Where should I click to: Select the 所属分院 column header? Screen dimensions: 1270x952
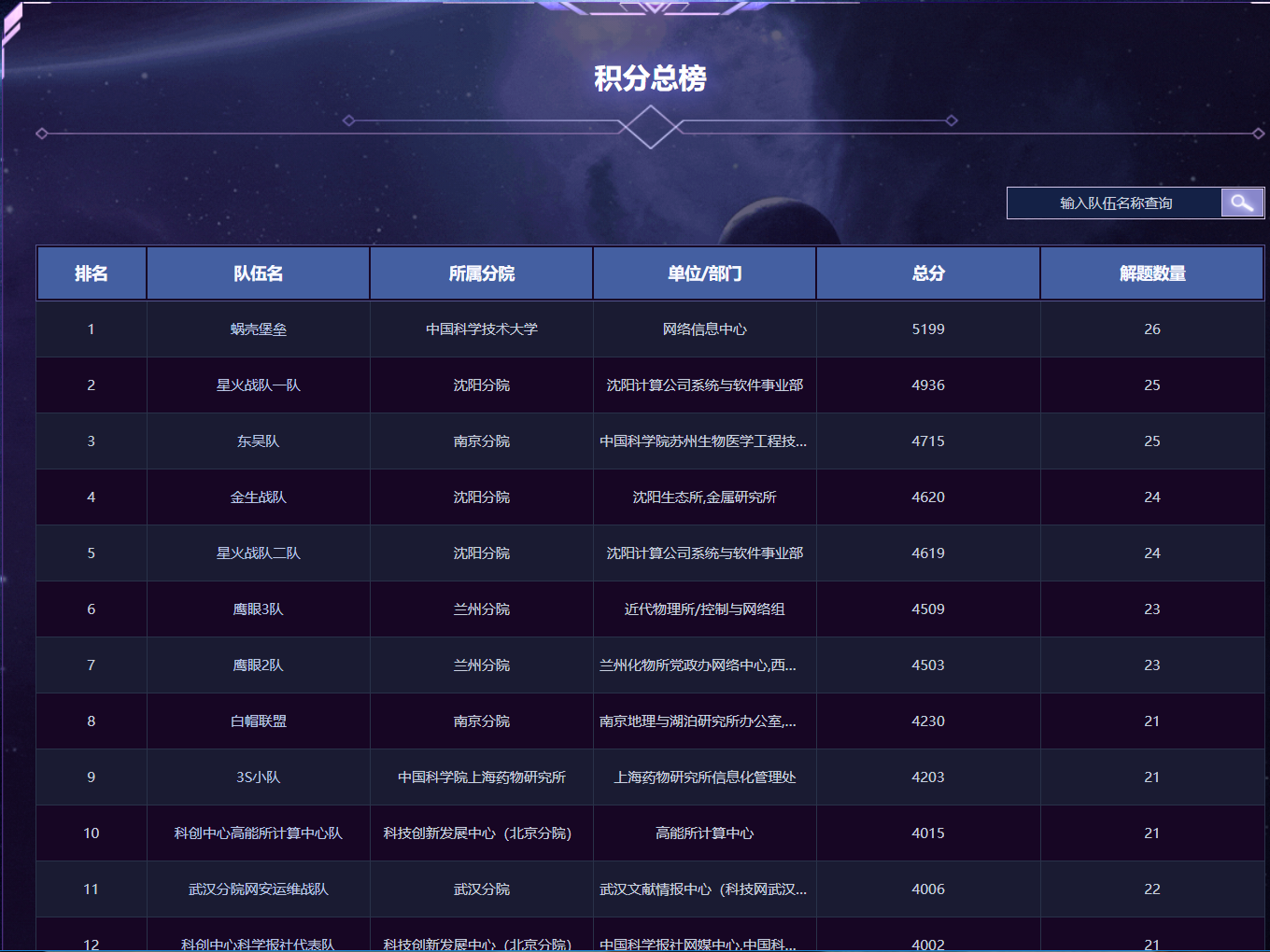click(x=482, y=273)
